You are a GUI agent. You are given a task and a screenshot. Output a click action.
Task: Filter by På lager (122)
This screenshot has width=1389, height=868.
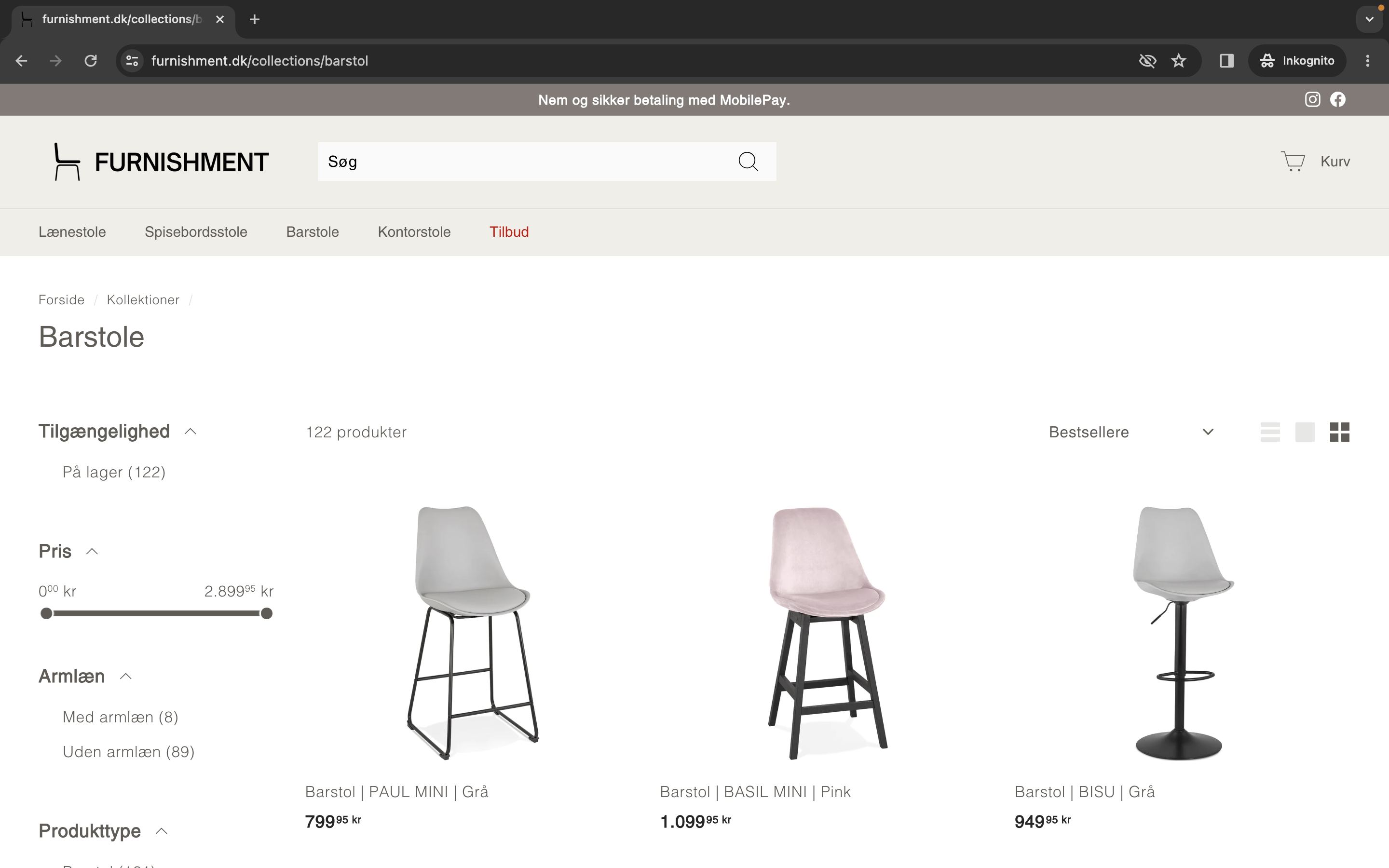pyautogui.click(x=114, y=472)
